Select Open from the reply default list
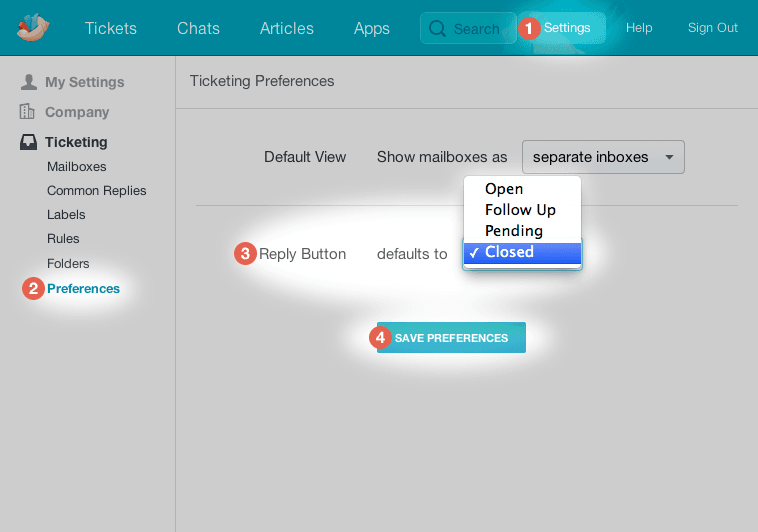Viewport: 758px width, 532px height. (x=504, y=189)
